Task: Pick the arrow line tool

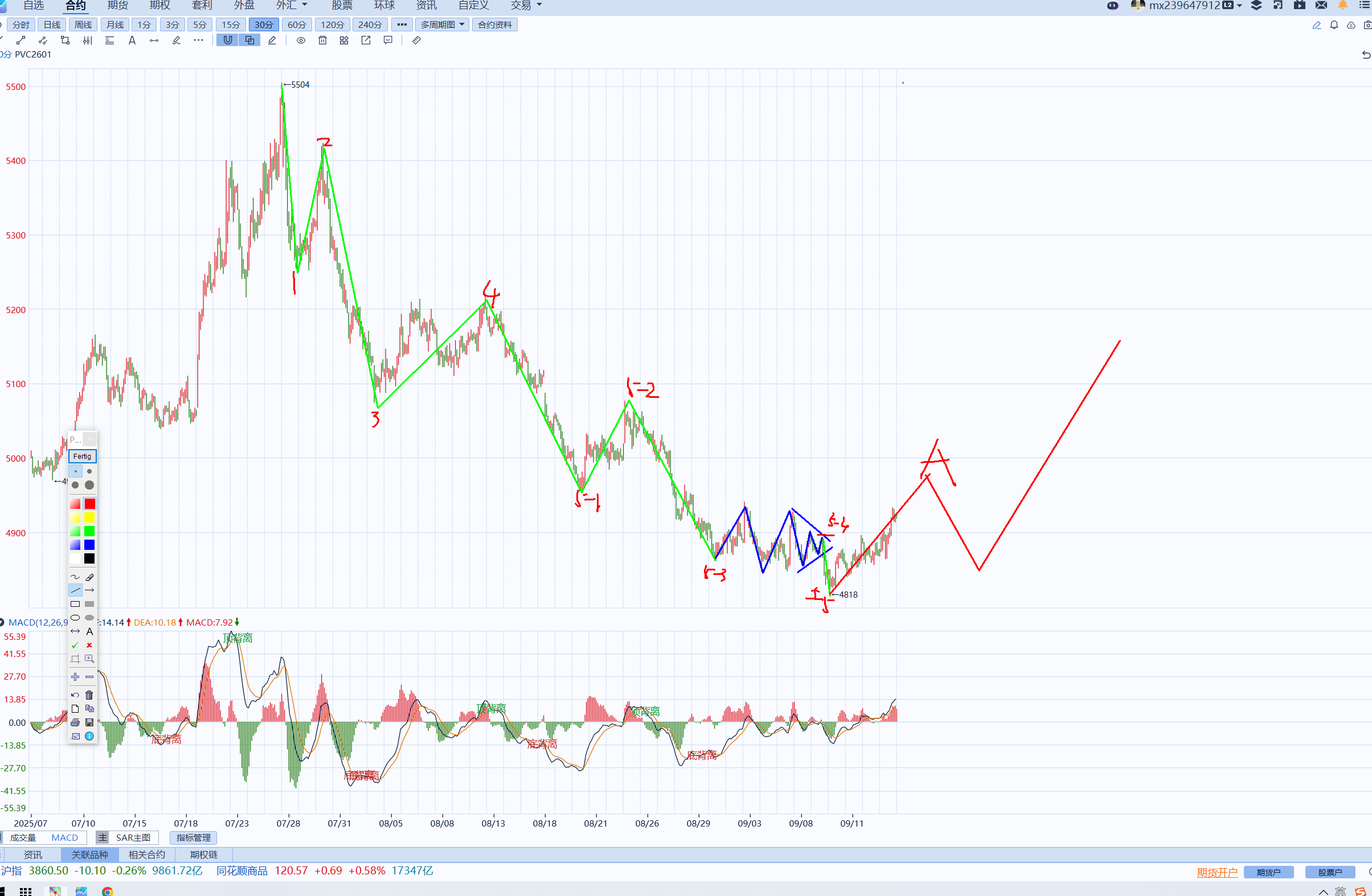Action: tap(89, 590)
